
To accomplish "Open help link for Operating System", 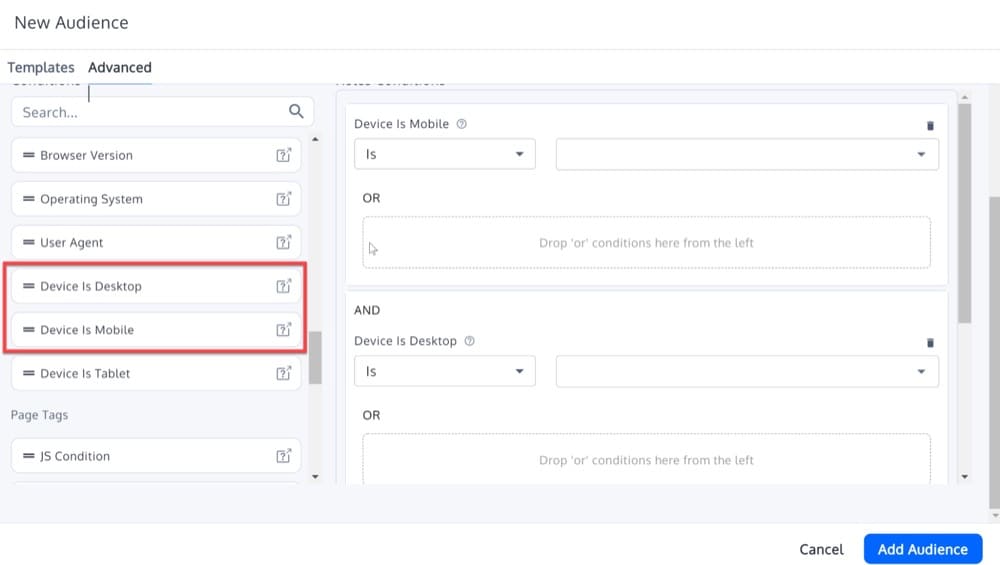I will pyautogui.click(x=283, y=199).
